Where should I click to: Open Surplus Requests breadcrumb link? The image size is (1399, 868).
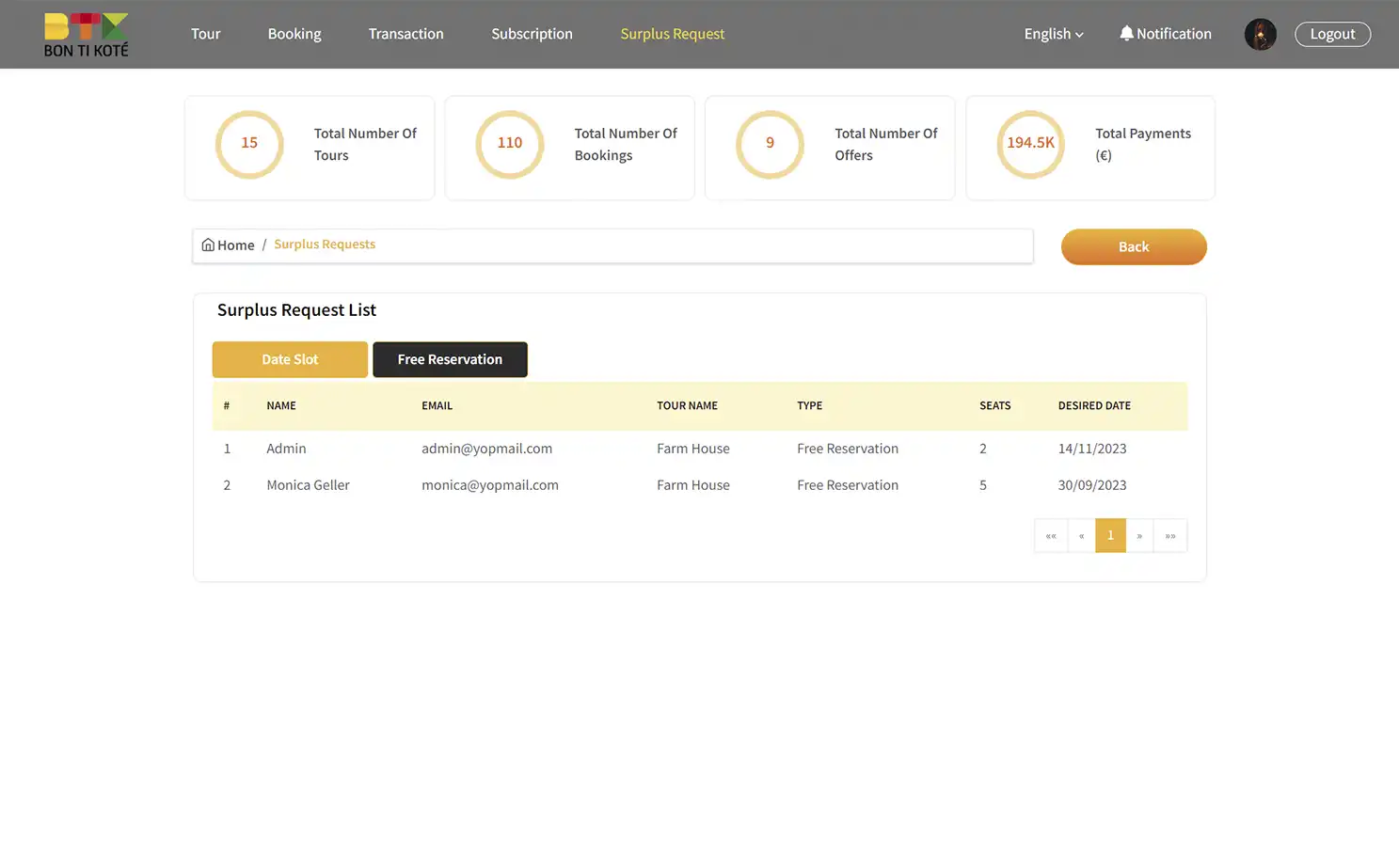325,244
